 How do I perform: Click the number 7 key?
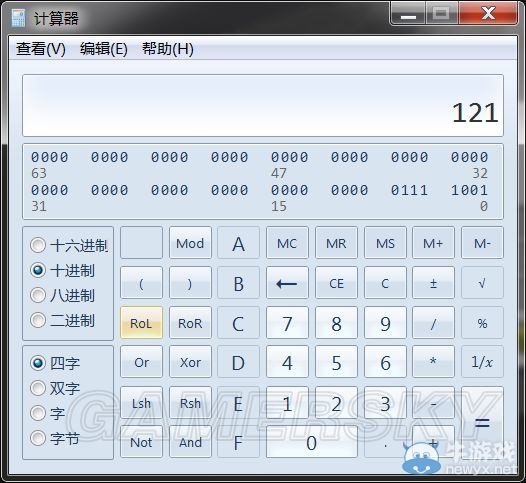pos(287,322)
